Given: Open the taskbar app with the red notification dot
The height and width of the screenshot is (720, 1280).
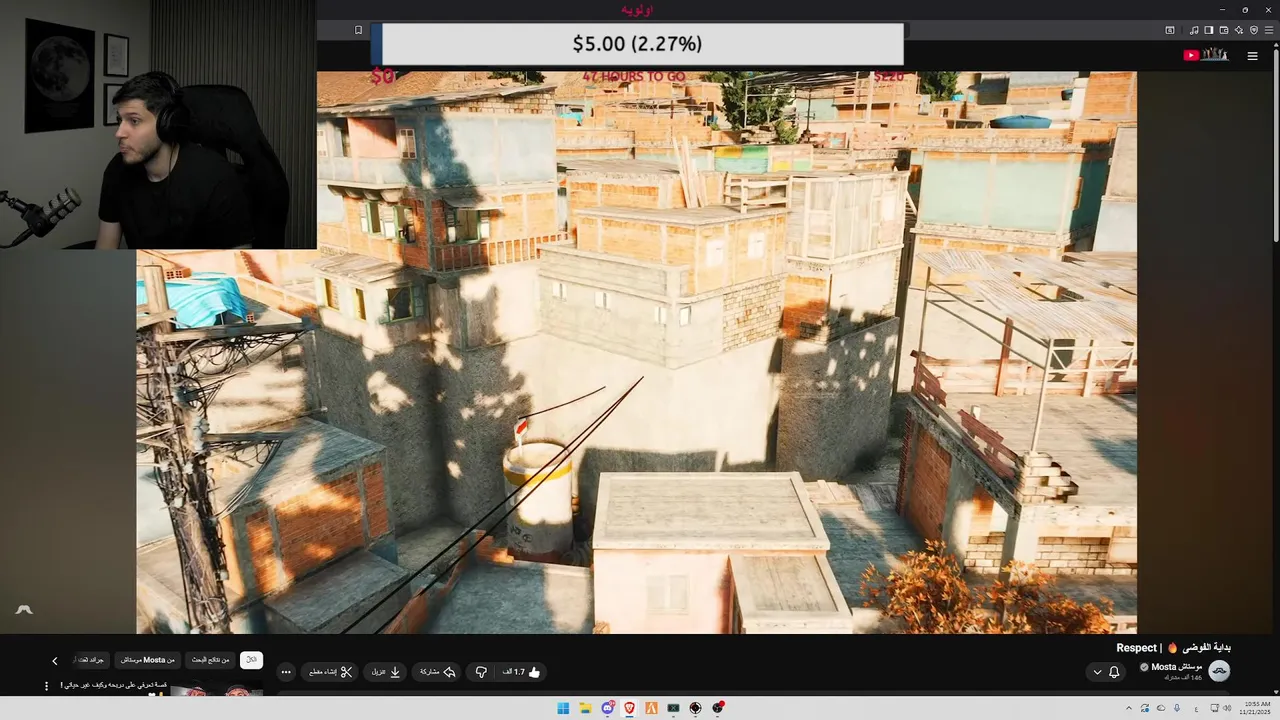Looking at the screenshot, I should point(718,708).
